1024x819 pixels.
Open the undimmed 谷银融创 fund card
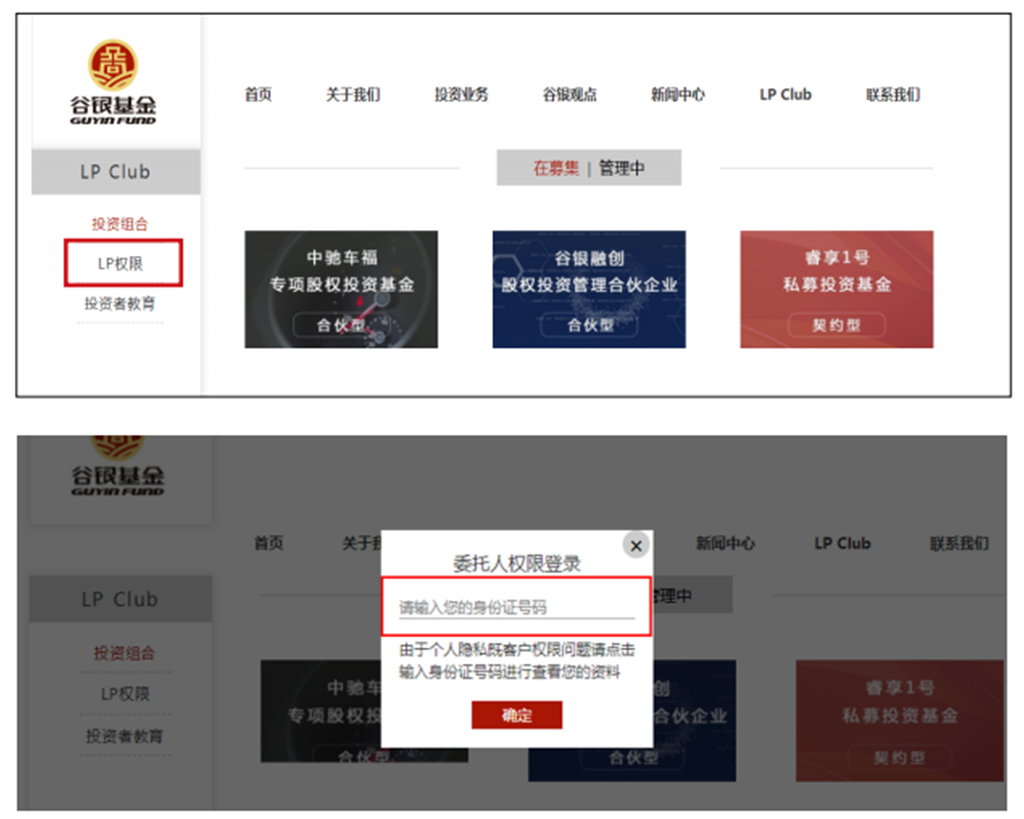point(589,289)
